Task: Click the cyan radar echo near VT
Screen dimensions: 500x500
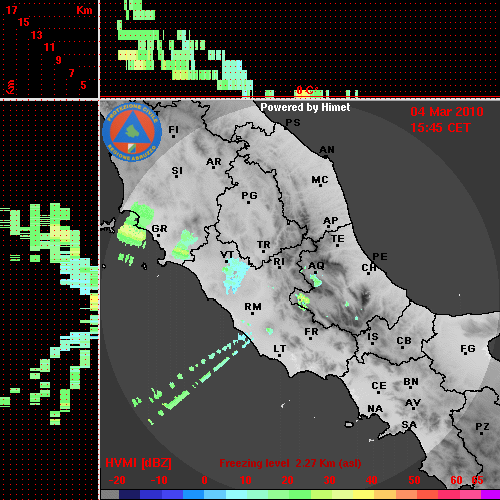Action: (235, 274)
